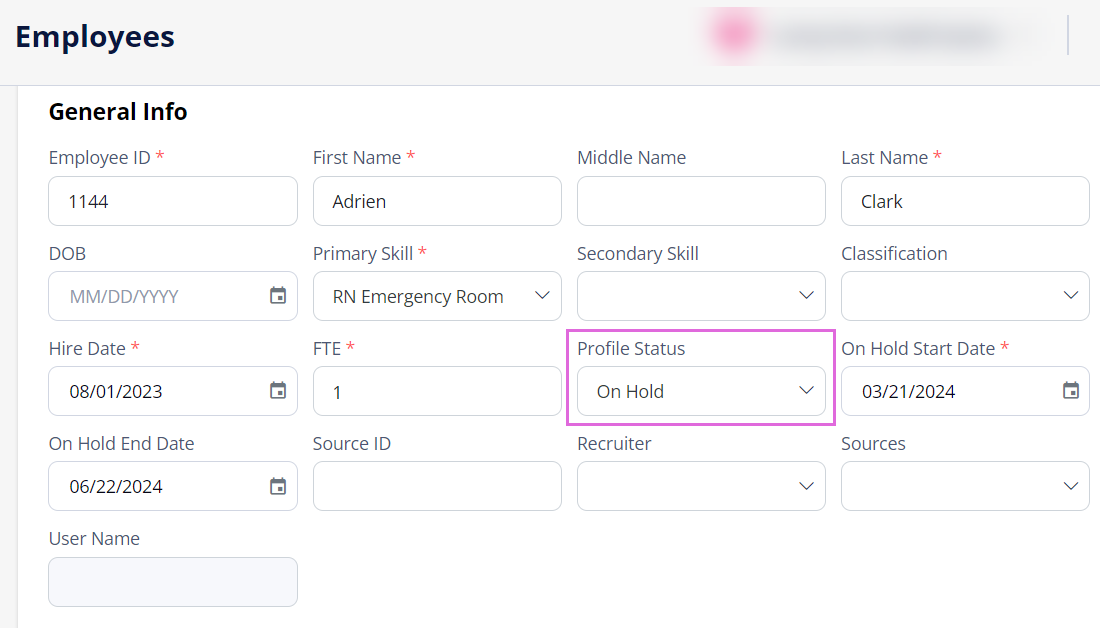Click the Last Name field containing Clark
Screen dimensions: 1100x628
[x=965, y=201]
